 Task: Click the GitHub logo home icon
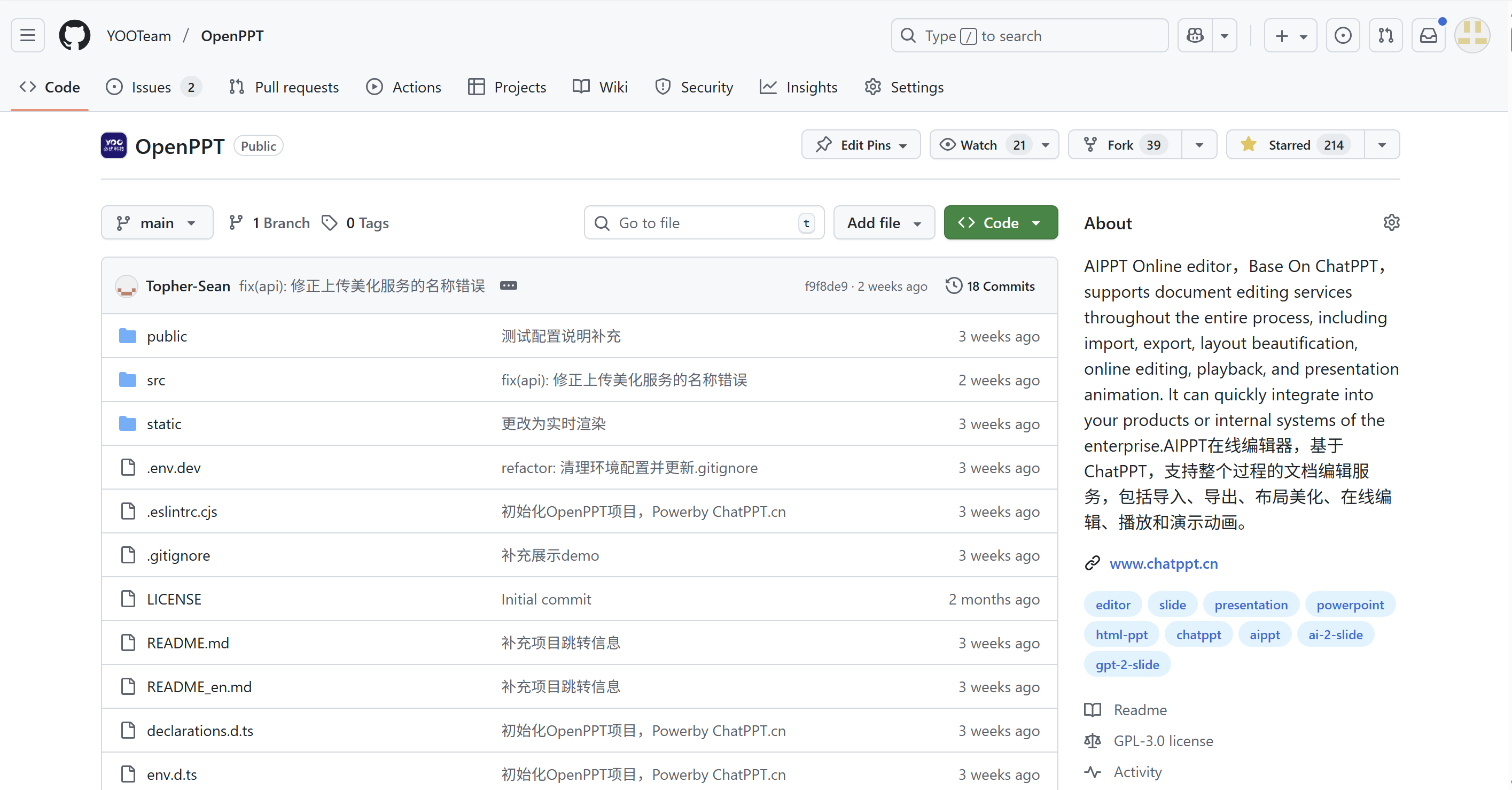point(75,36)
